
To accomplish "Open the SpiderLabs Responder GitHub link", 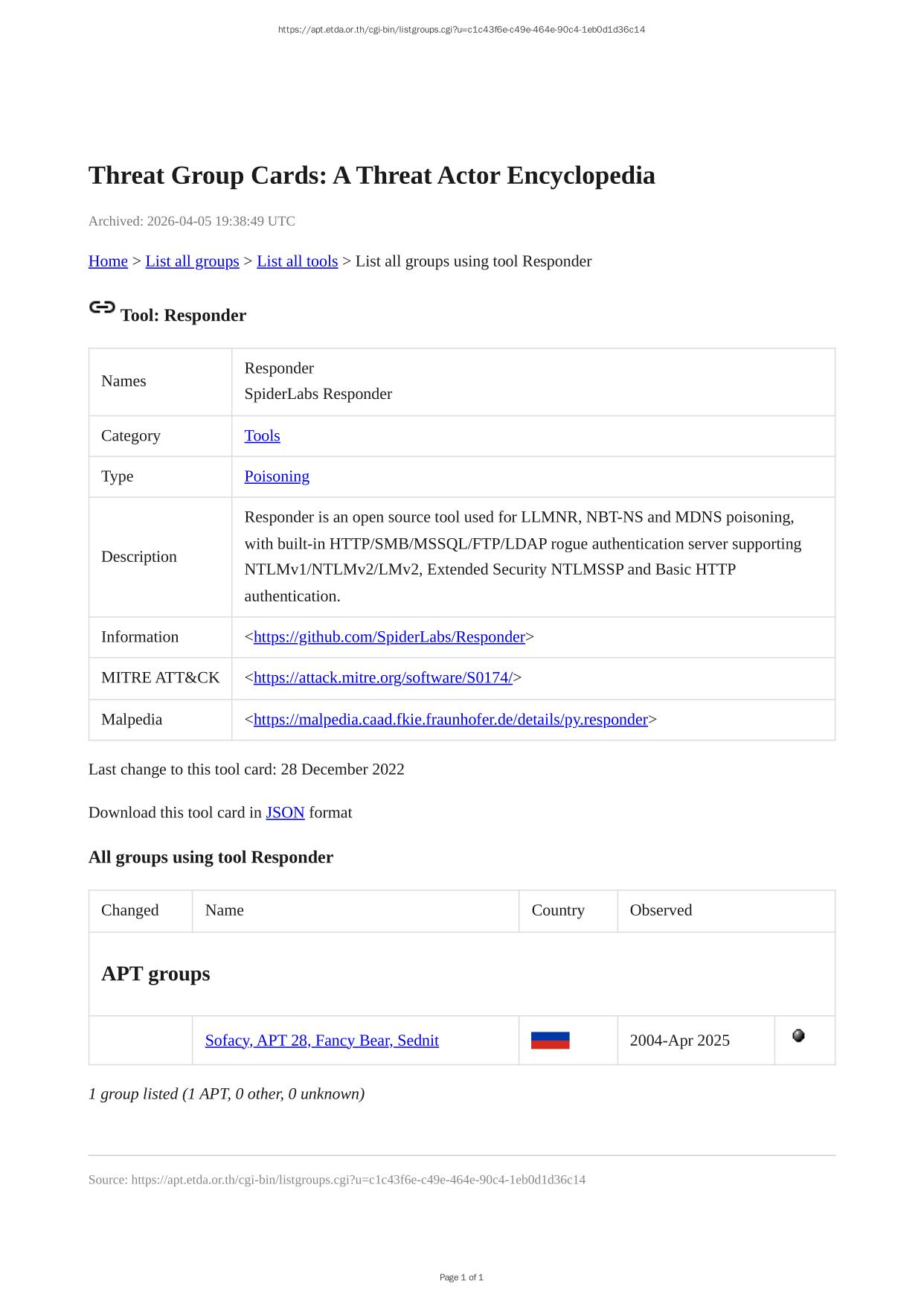I will point(389,637).
